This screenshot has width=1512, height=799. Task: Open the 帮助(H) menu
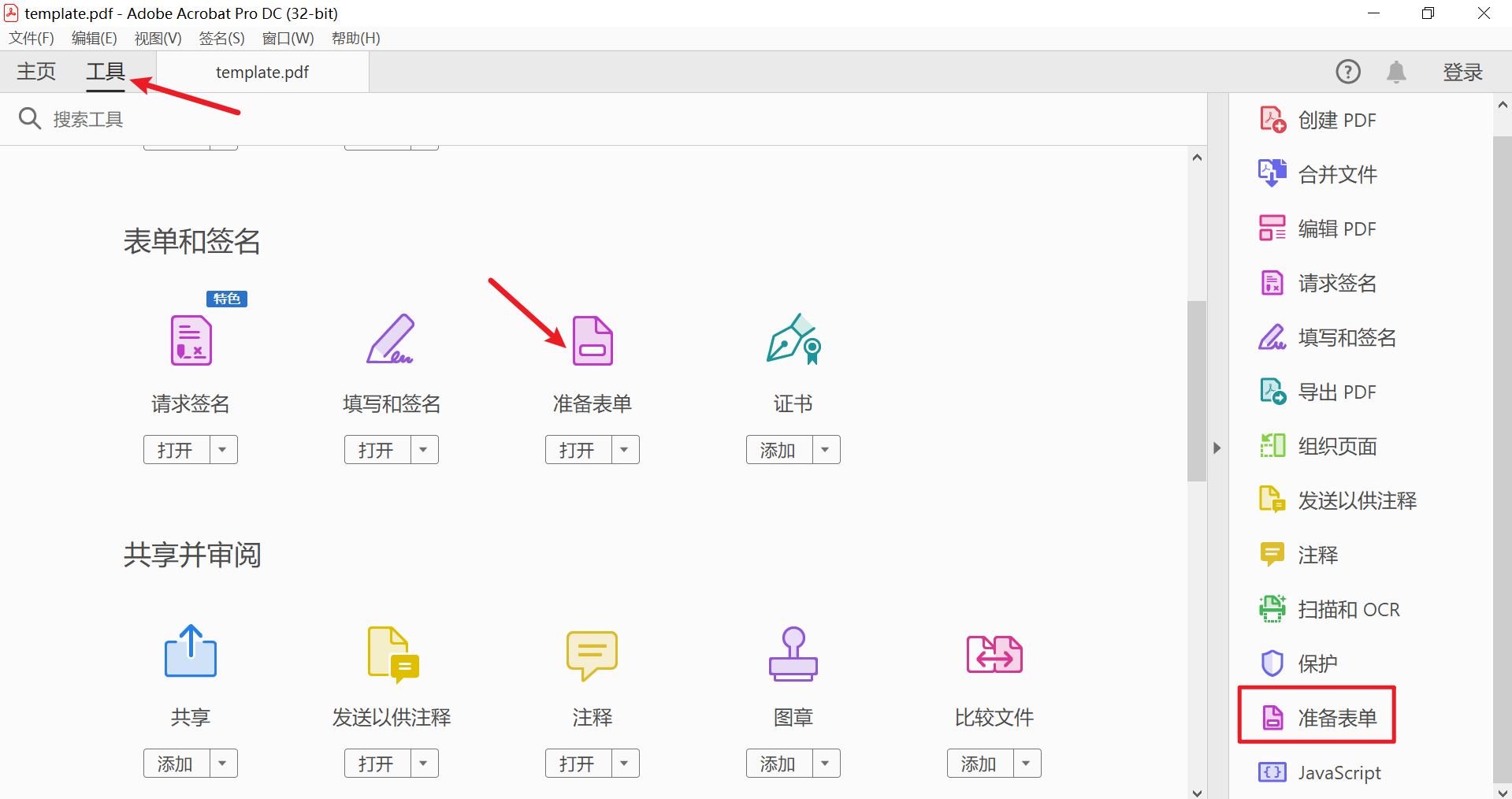[x=355, y=38]
